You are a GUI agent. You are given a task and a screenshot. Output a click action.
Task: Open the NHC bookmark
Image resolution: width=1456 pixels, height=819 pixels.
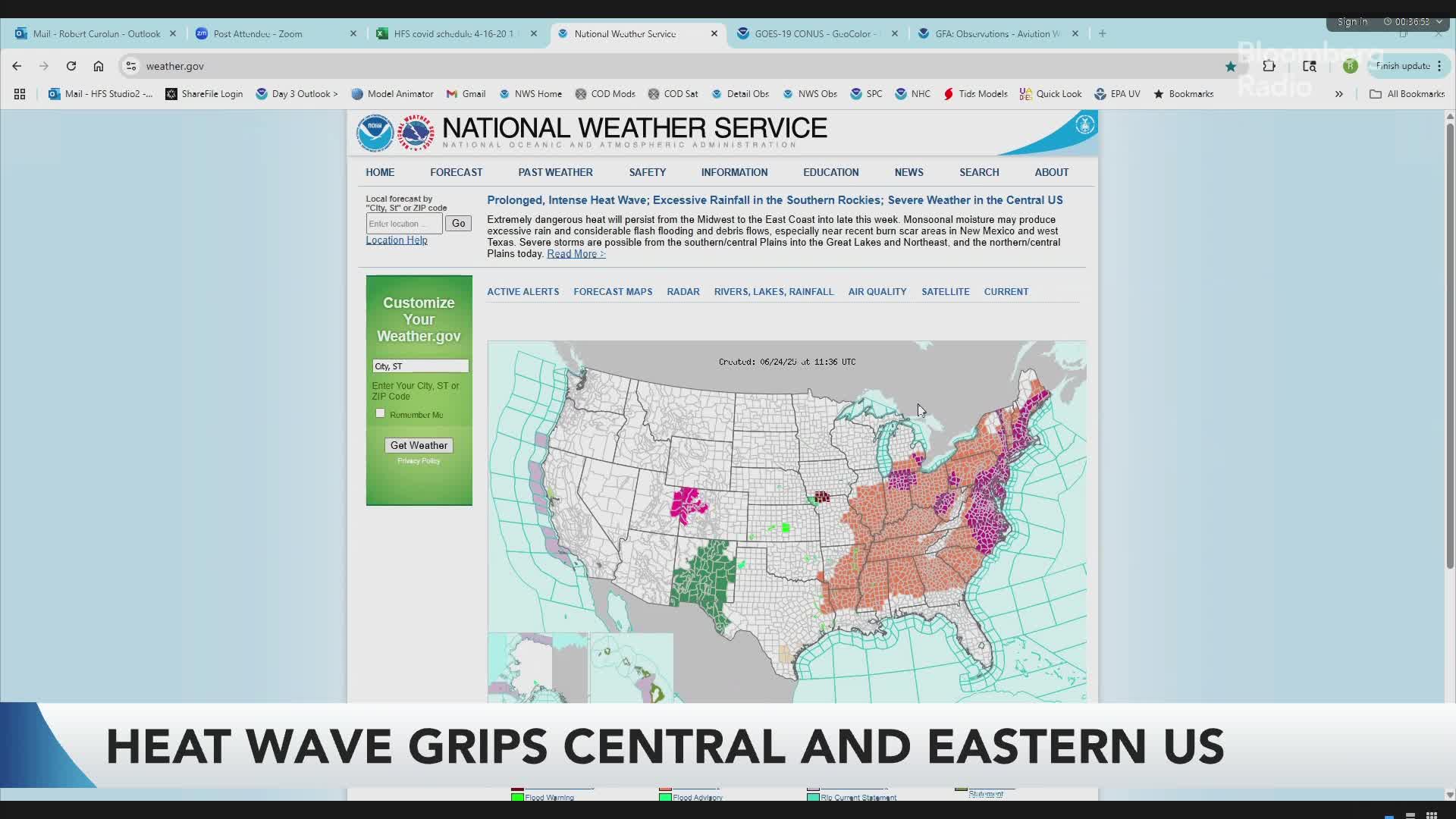coord(913,93)
